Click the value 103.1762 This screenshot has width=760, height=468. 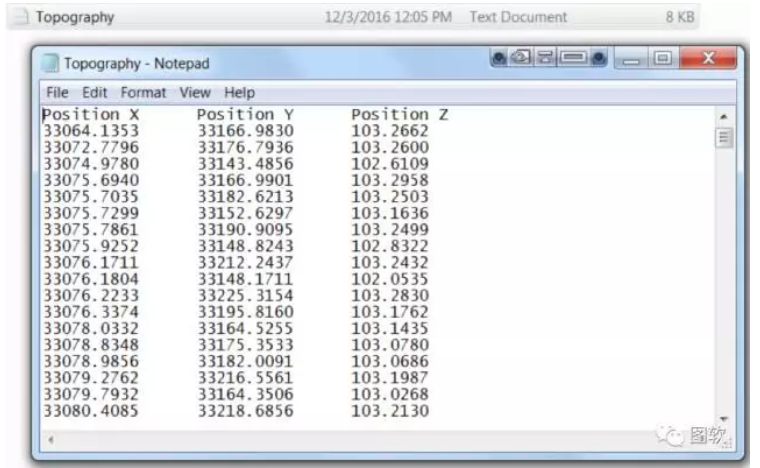(x=390, y=312)
